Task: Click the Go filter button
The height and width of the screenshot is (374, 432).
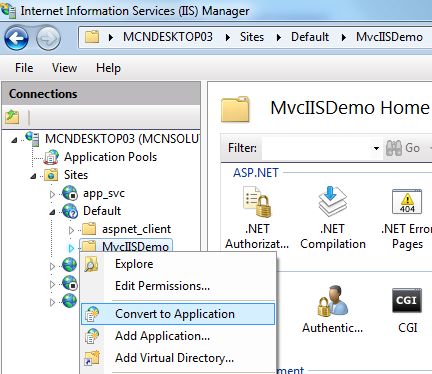Action: click(403, 148)
